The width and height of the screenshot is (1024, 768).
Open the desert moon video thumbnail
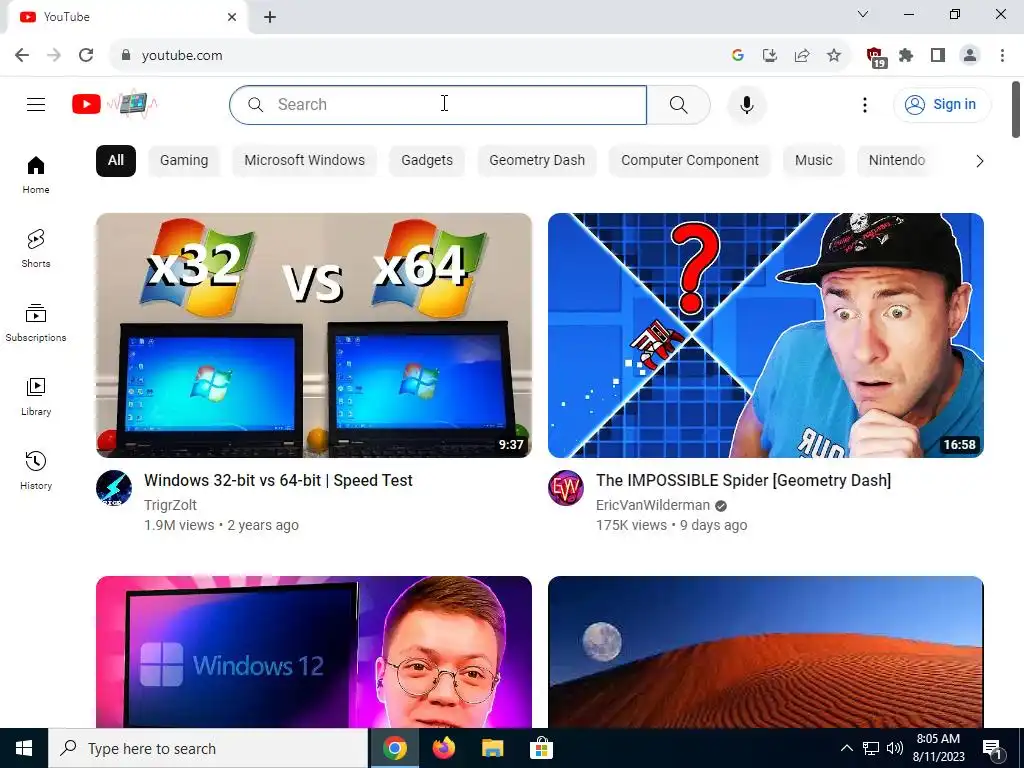point(765,652)
